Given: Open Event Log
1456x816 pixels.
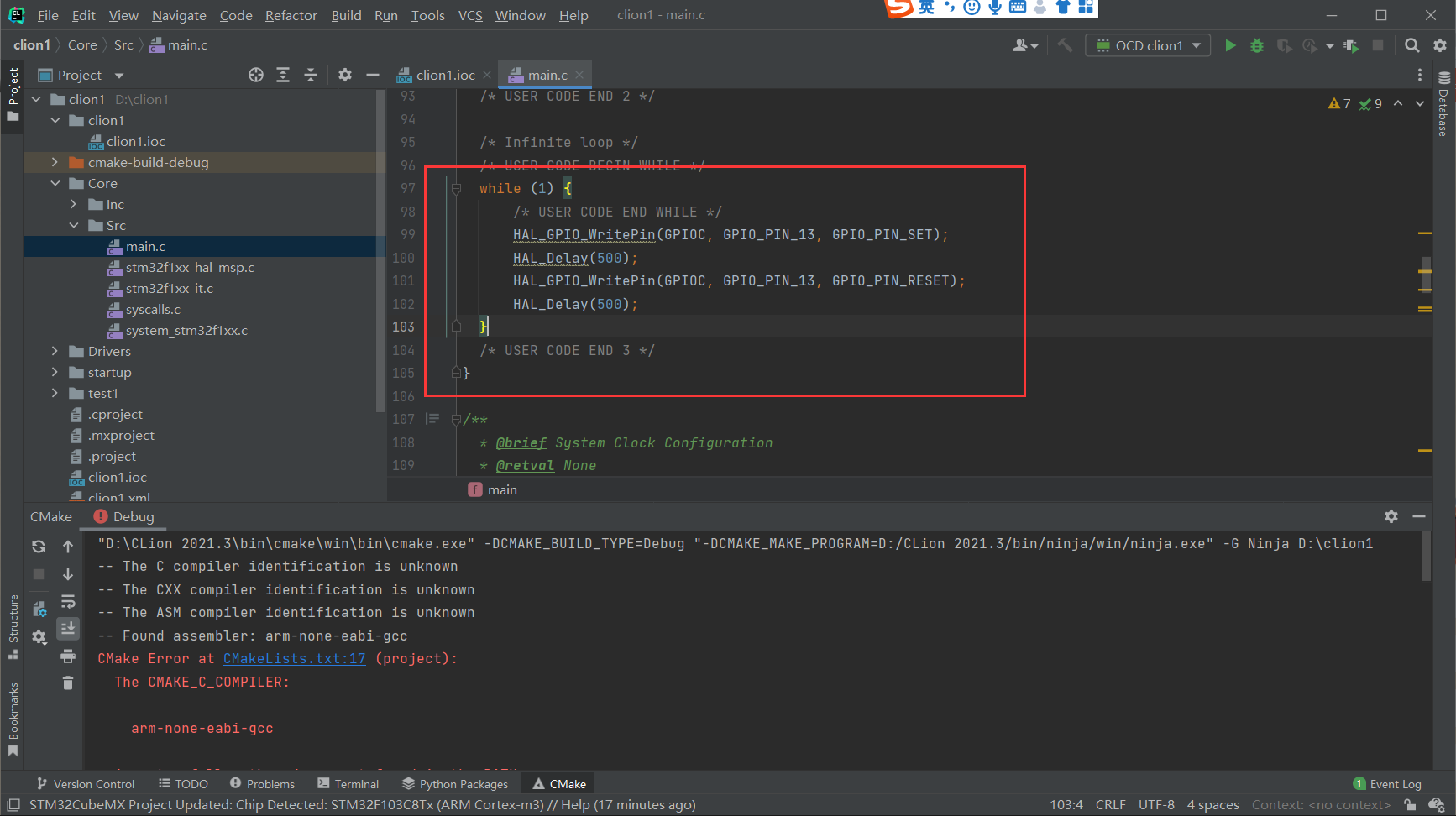Looking at the screenshot, I should 1387,784.
